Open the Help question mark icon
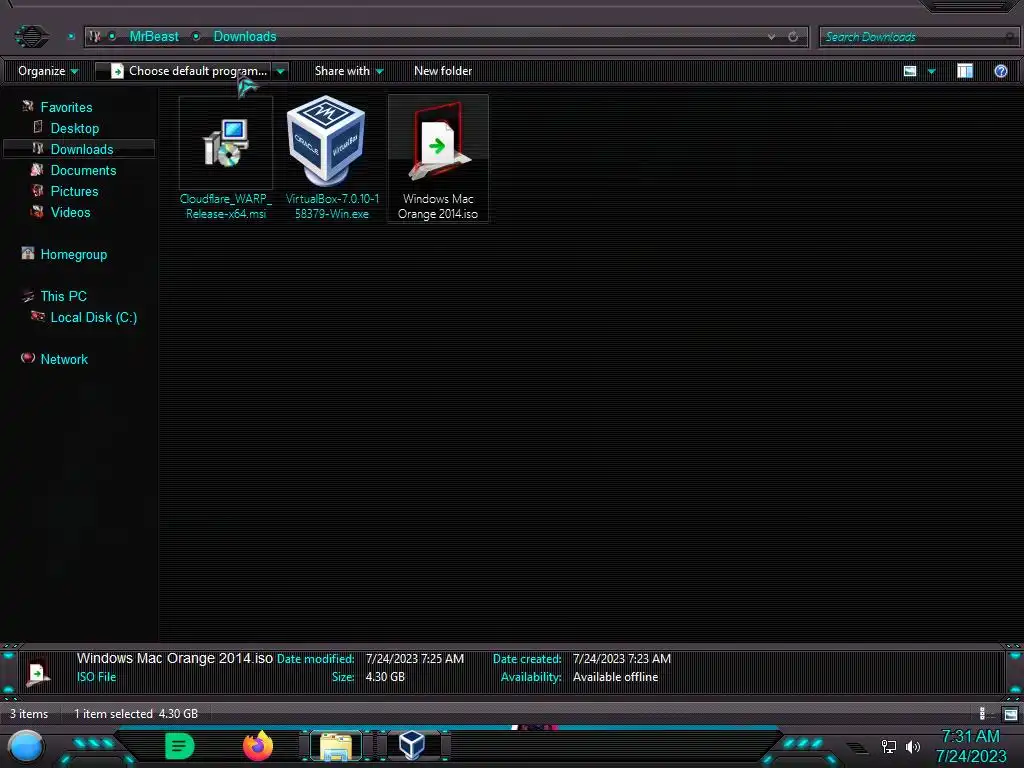The height and width of the screenshot is (768, 1024). tap(1000, 71)
